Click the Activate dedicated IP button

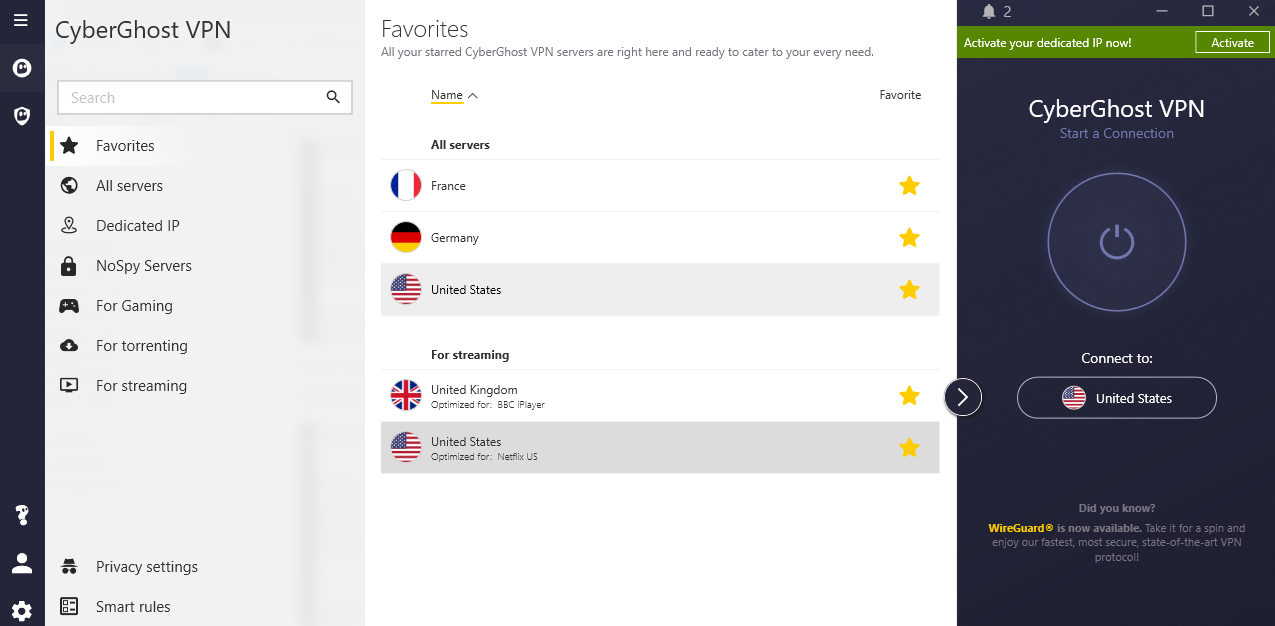[x=1232, y=42]
